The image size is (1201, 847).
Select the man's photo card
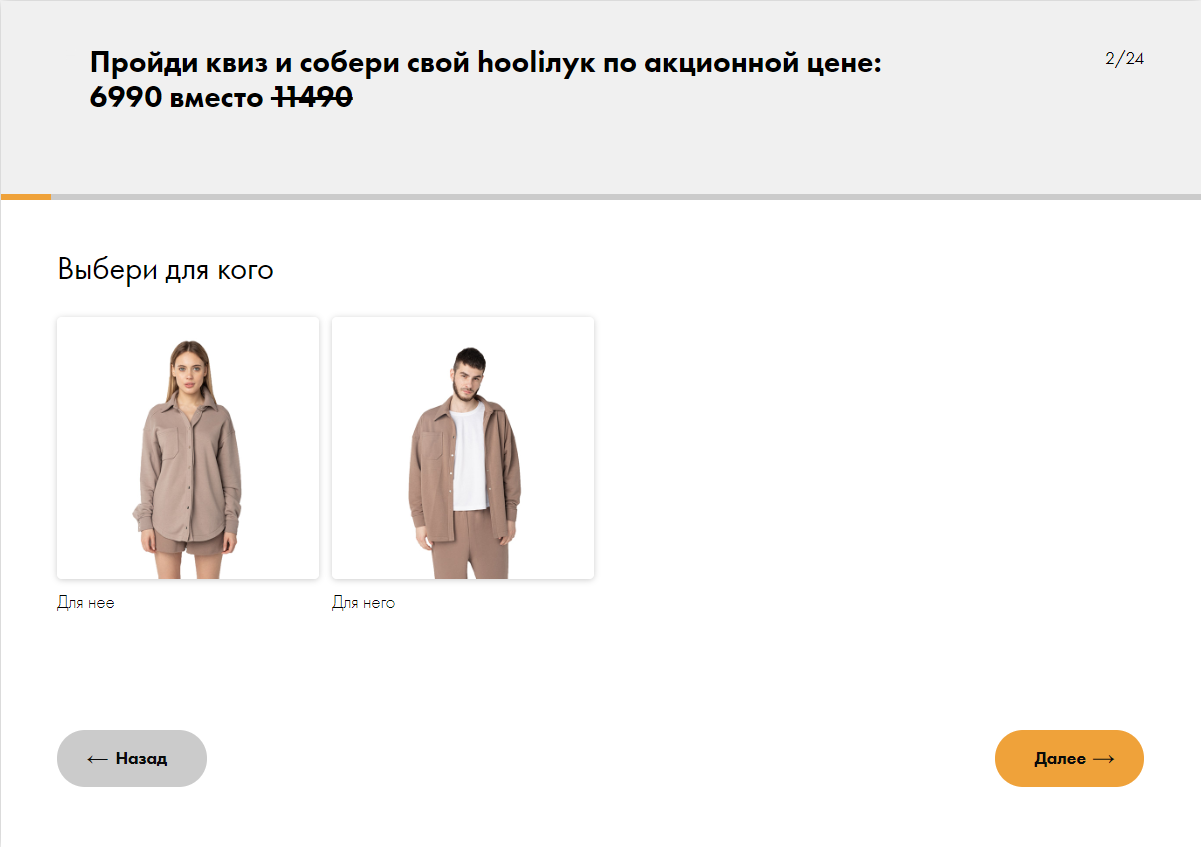463,448
